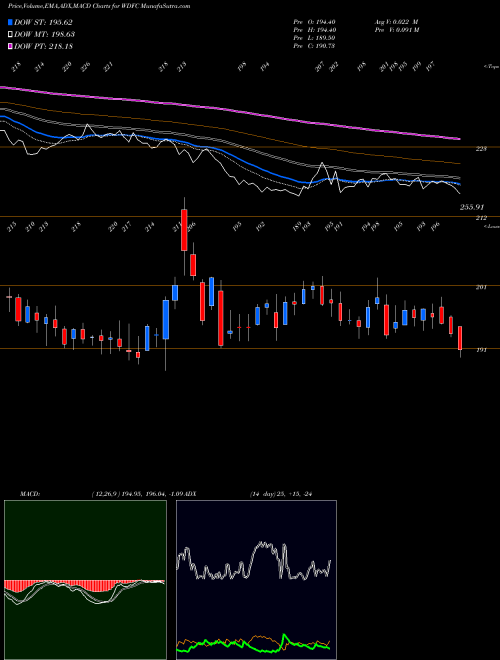
Task: Click the 'Pre C: 190.73' value
Action: (314, 46)
